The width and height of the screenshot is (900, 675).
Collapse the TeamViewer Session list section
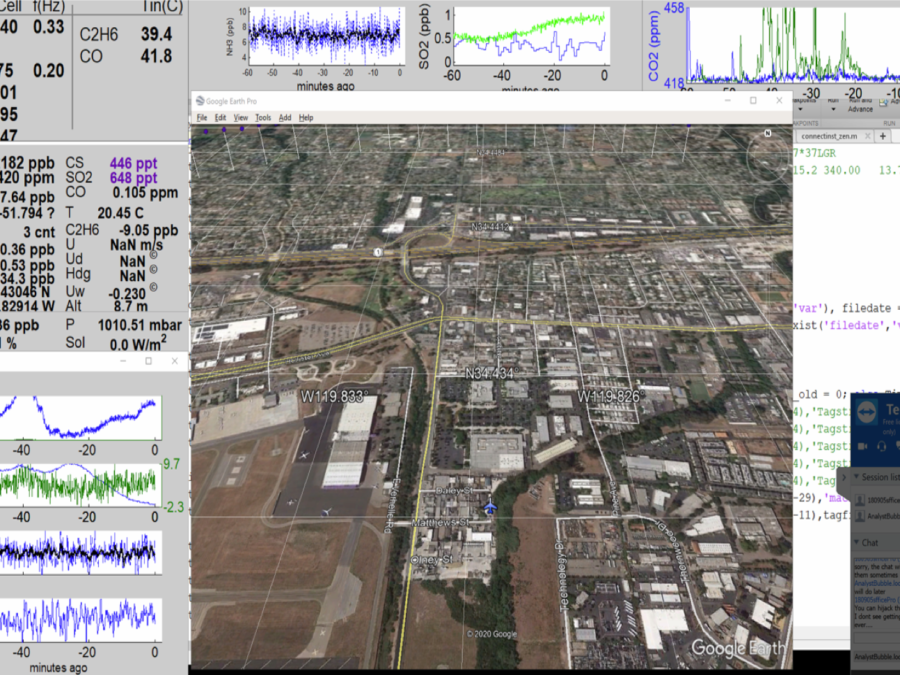point(856,477)
